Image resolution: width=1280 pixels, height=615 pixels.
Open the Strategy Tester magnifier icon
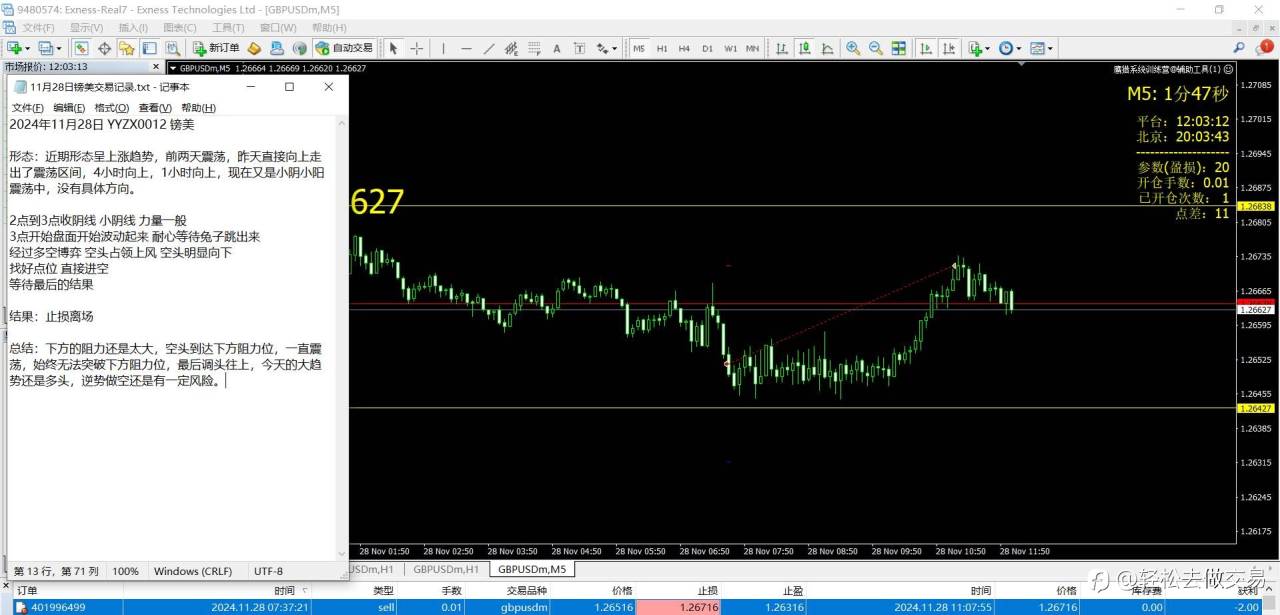coord(173,48)
